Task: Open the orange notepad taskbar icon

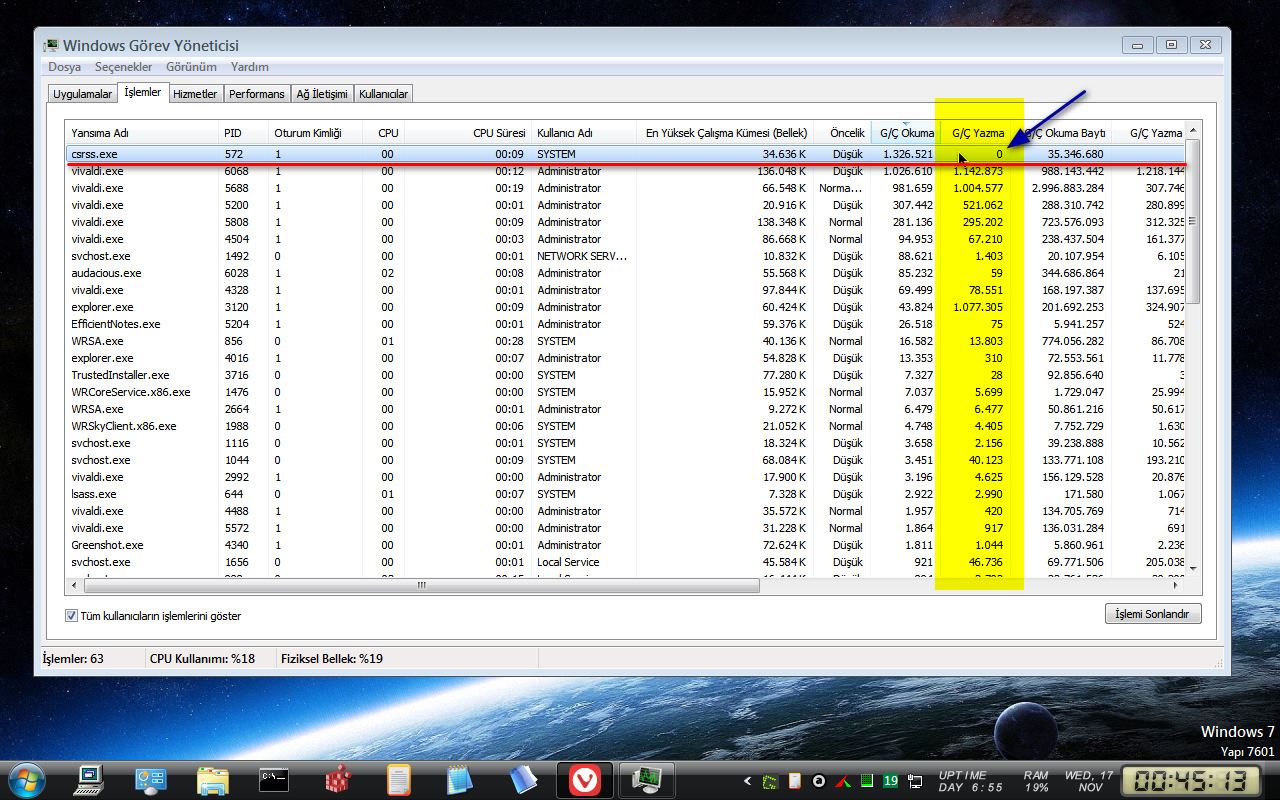Action: pyautogui.click(x=398, y=780)
